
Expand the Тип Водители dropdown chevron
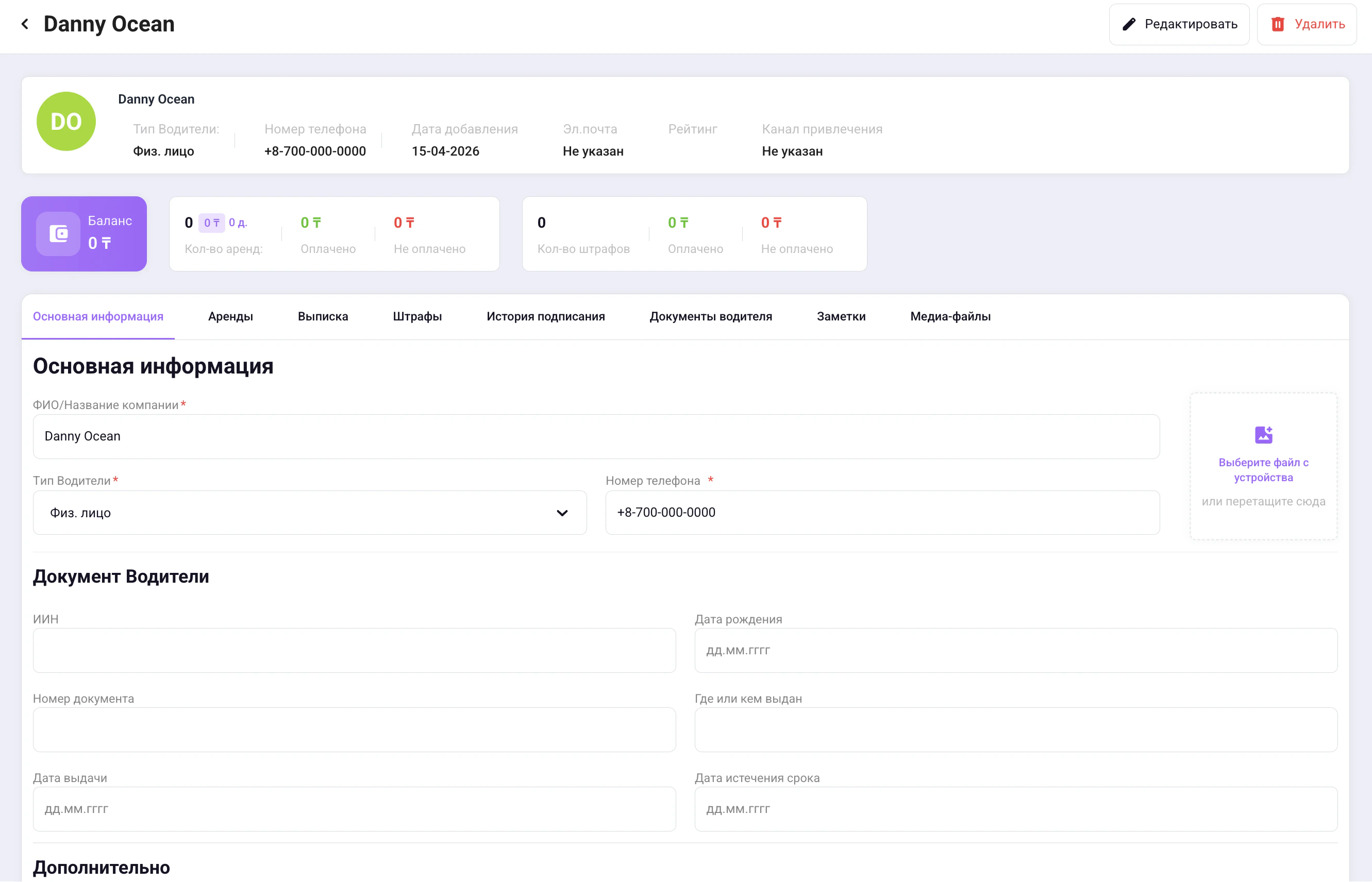coord(561,513)
